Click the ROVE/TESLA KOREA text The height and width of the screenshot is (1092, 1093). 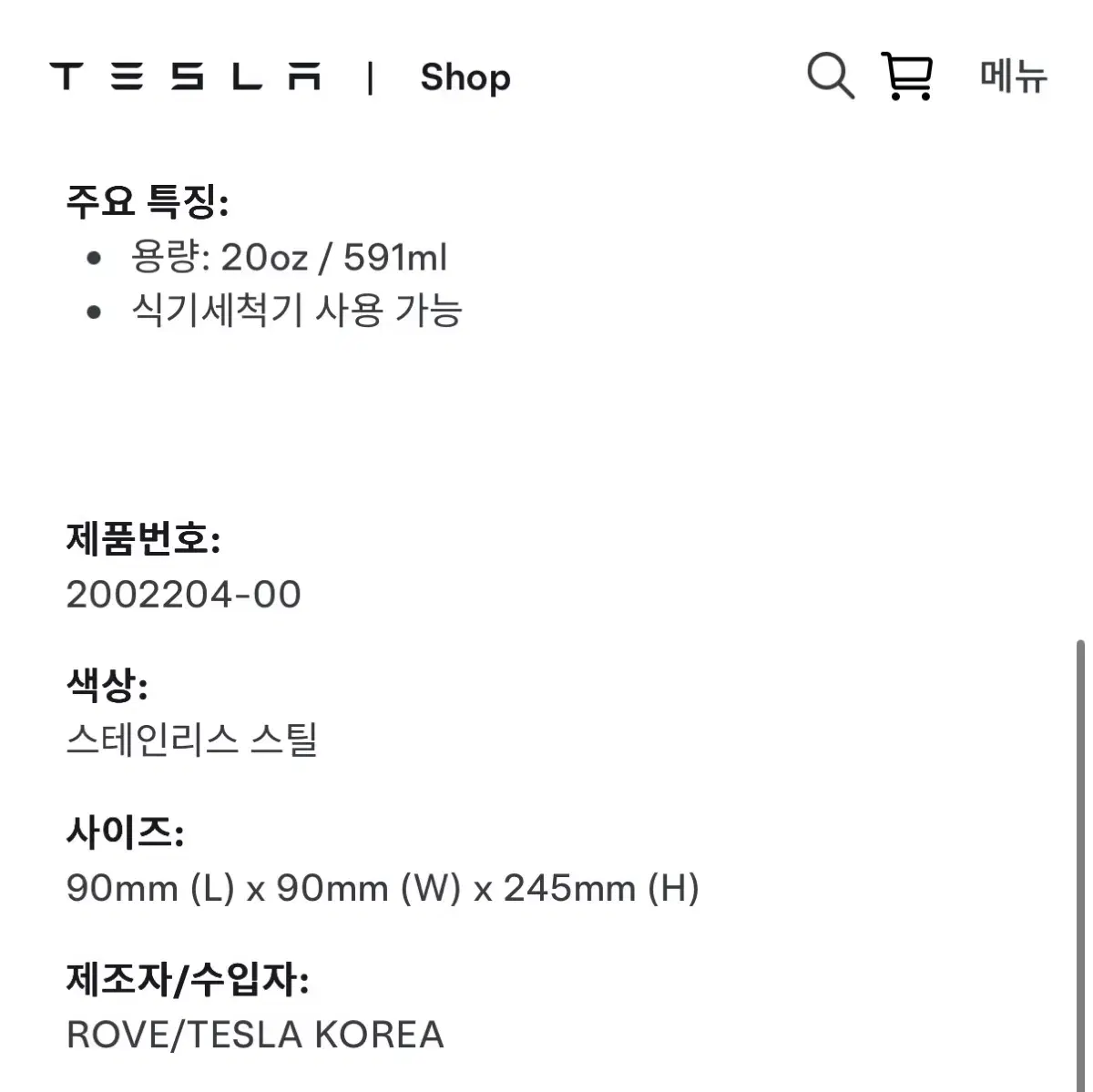[255, 1035]
